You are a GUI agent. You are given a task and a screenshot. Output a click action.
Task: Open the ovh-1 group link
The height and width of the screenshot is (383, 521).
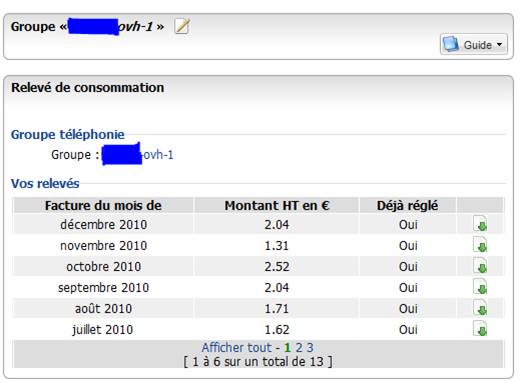(x=137, y=155)
